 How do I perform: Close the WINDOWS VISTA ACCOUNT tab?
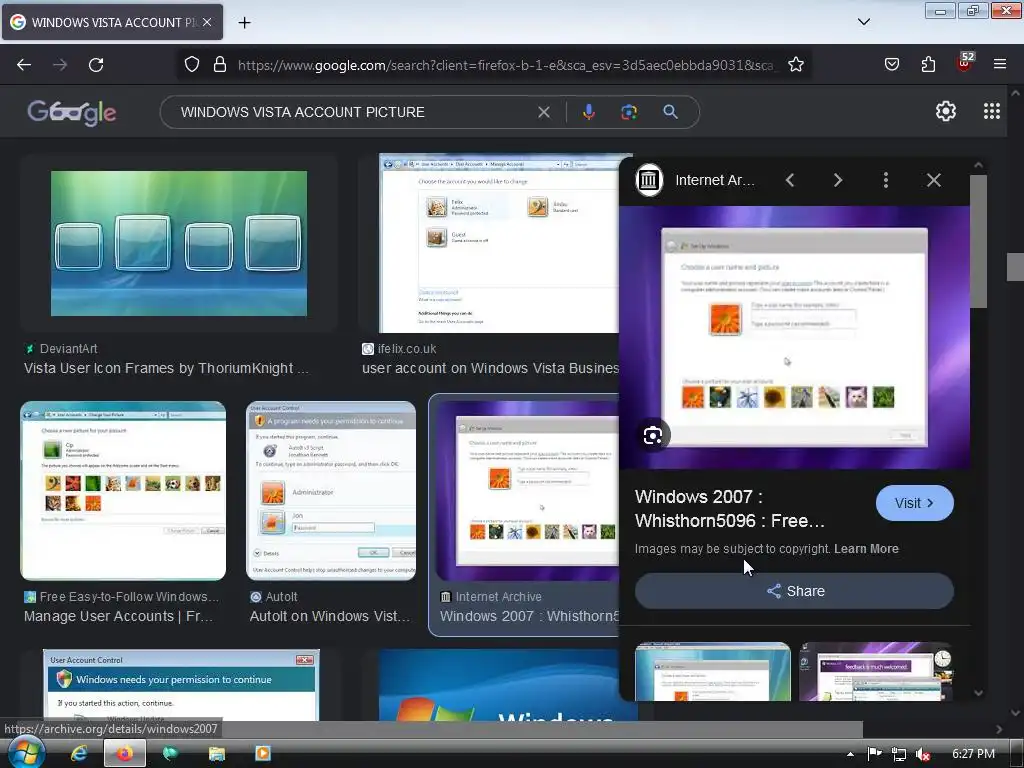click(x=207, y=22)
